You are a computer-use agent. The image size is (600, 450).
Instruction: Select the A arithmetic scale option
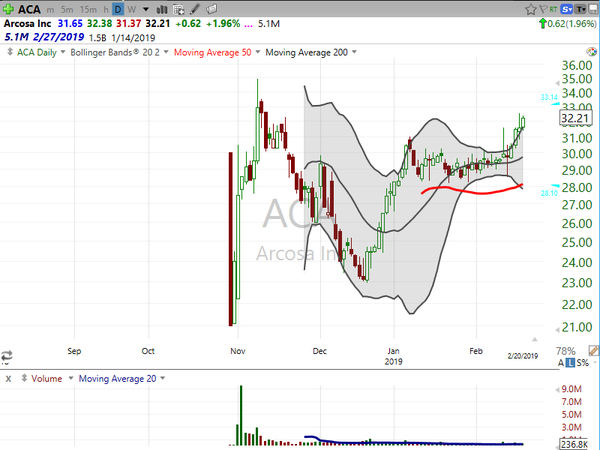pos(561,363)
